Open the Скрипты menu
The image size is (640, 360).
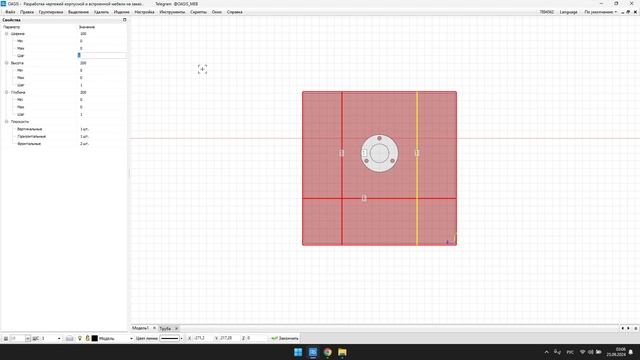[x=198, y=12]
